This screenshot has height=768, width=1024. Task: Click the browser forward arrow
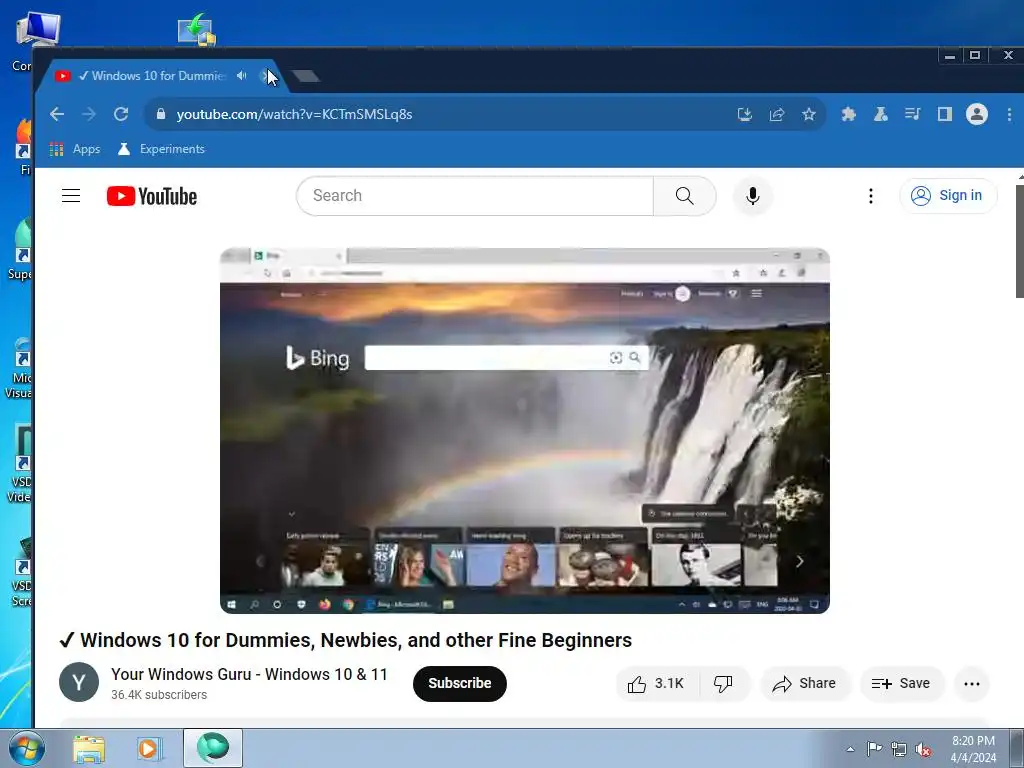click(89, 114)
